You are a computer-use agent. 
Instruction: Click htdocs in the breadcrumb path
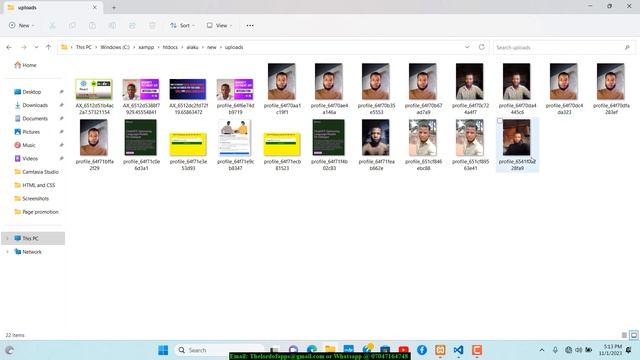pos(170,47)
